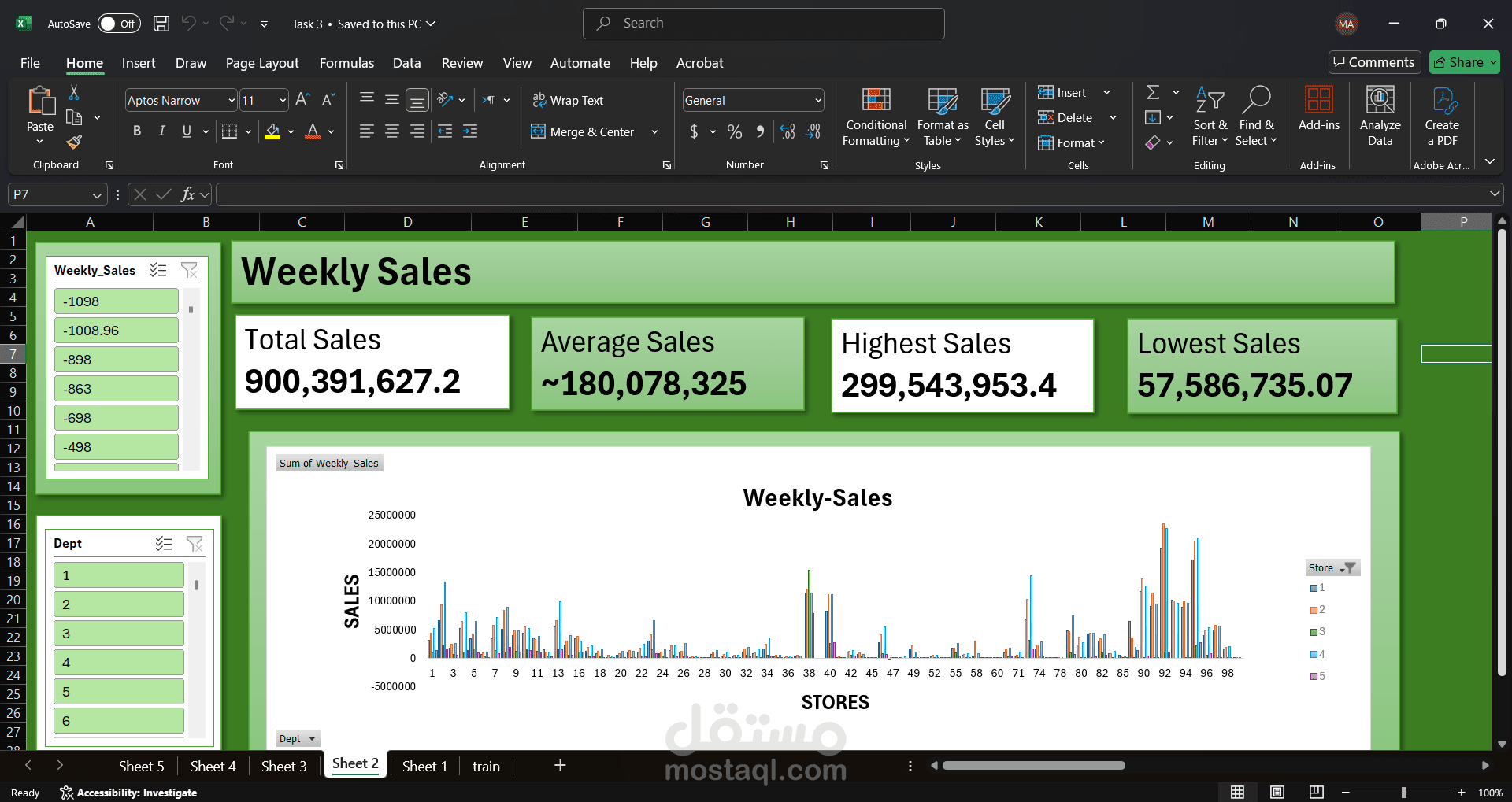Screen dimensions: 1512x802
Task: Expand the font name combo box
Action: pyautogui.click(x=232, y=100)
